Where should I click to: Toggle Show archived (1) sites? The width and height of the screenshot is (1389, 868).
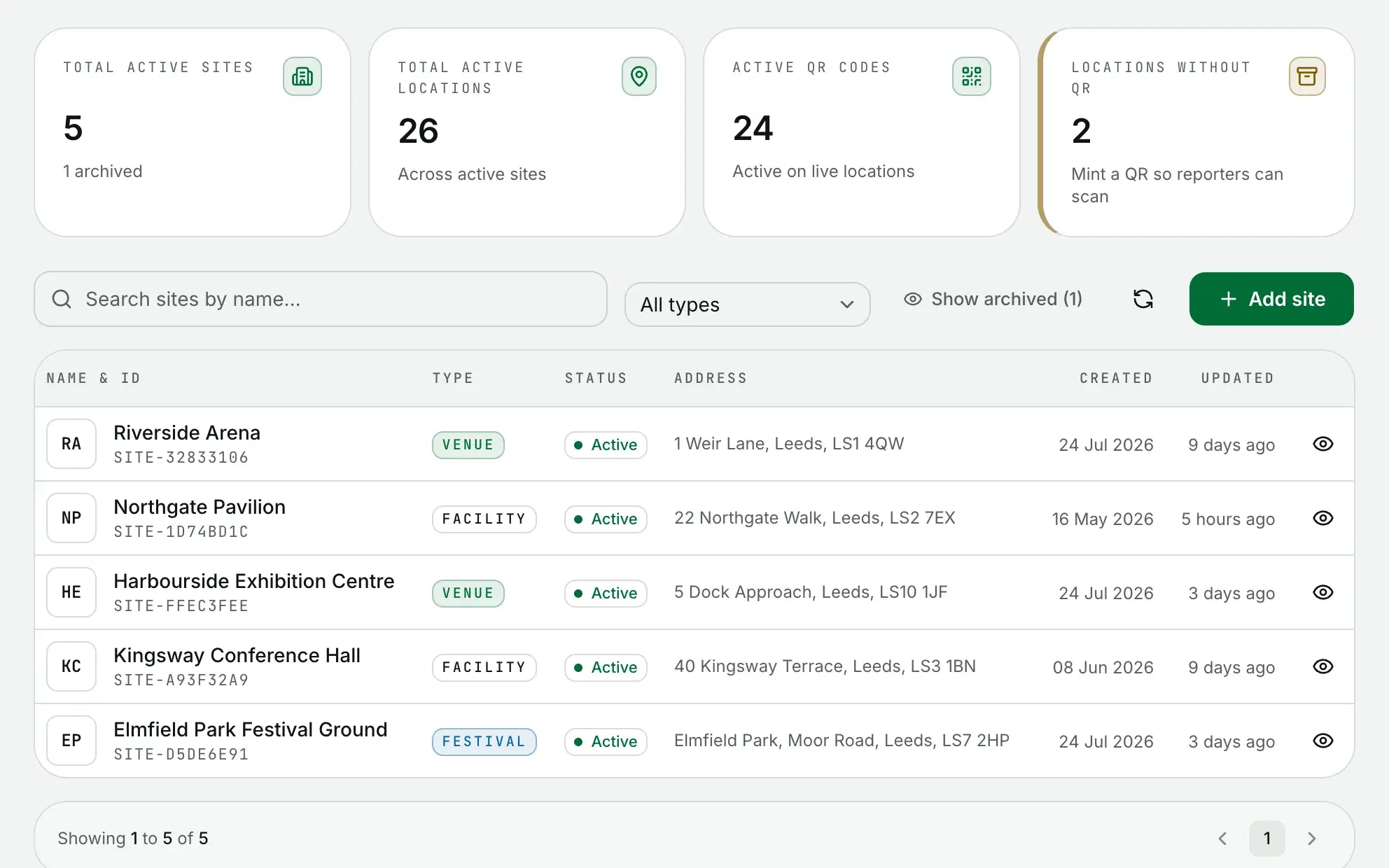(993, 299)
